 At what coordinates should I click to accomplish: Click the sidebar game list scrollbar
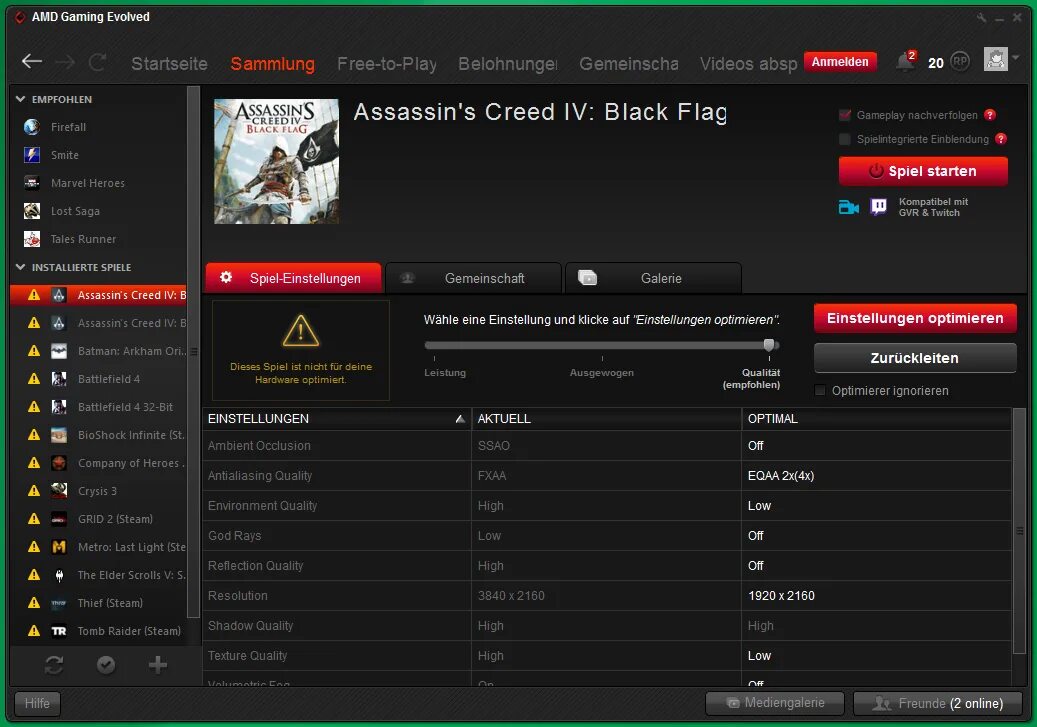(x=193, y=352)
